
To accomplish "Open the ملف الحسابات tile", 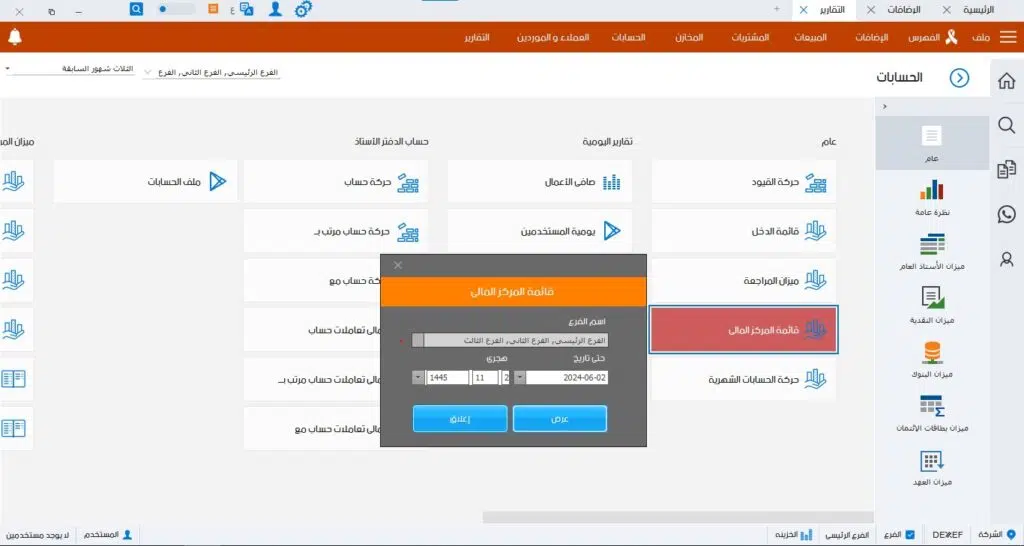I will (146, 182).
